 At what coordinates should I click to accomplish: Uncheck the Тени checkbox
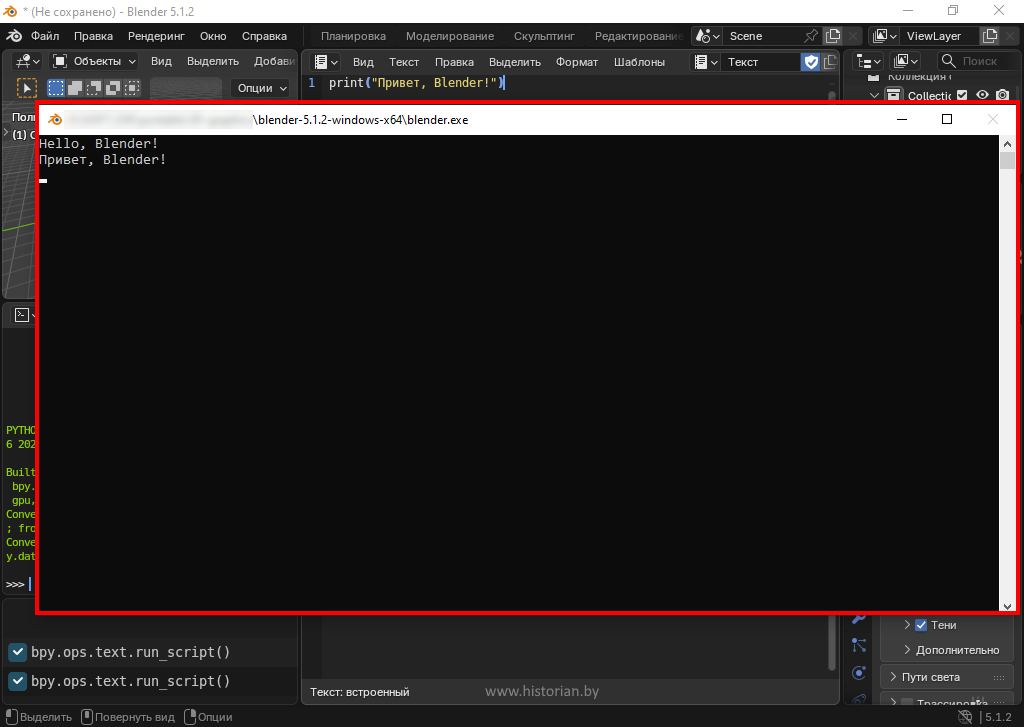coord(921,625)
